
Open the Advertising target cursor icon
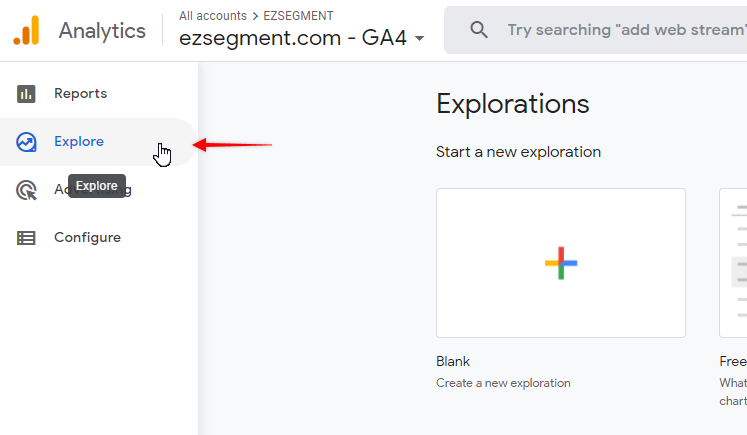click(x=26, y=190)
